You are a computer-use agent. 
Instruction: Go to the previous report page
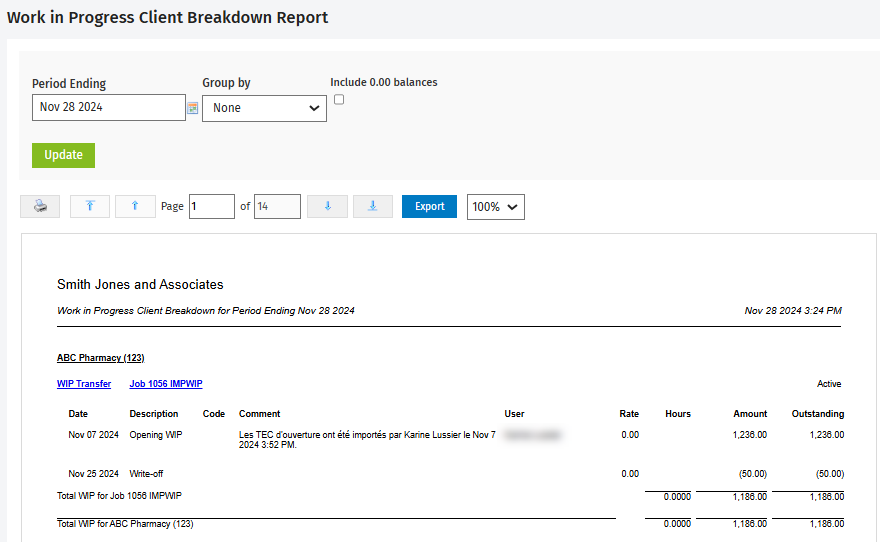click(135, 206)
